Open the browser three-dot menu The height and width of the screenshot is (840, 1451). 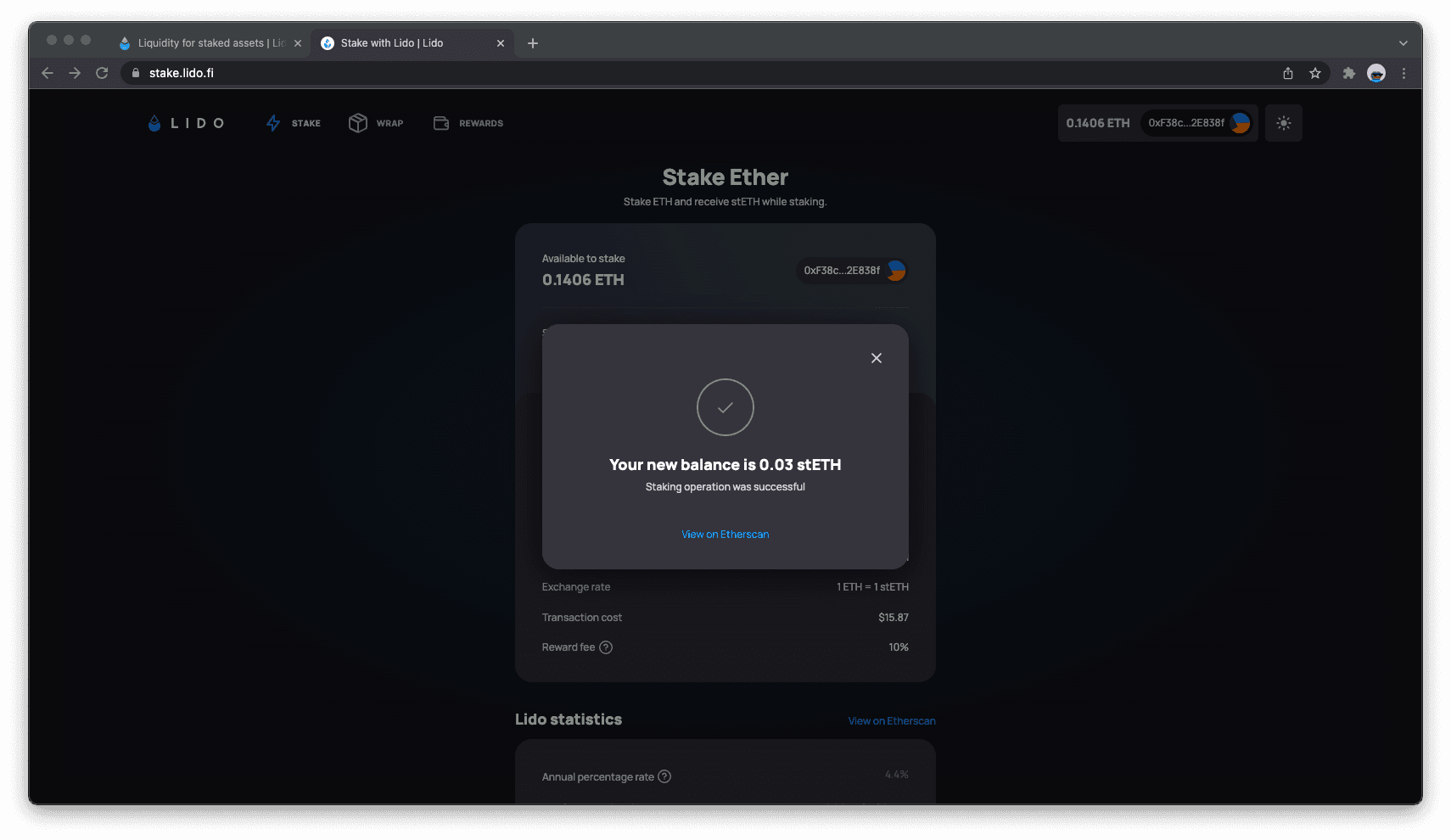1404,73
